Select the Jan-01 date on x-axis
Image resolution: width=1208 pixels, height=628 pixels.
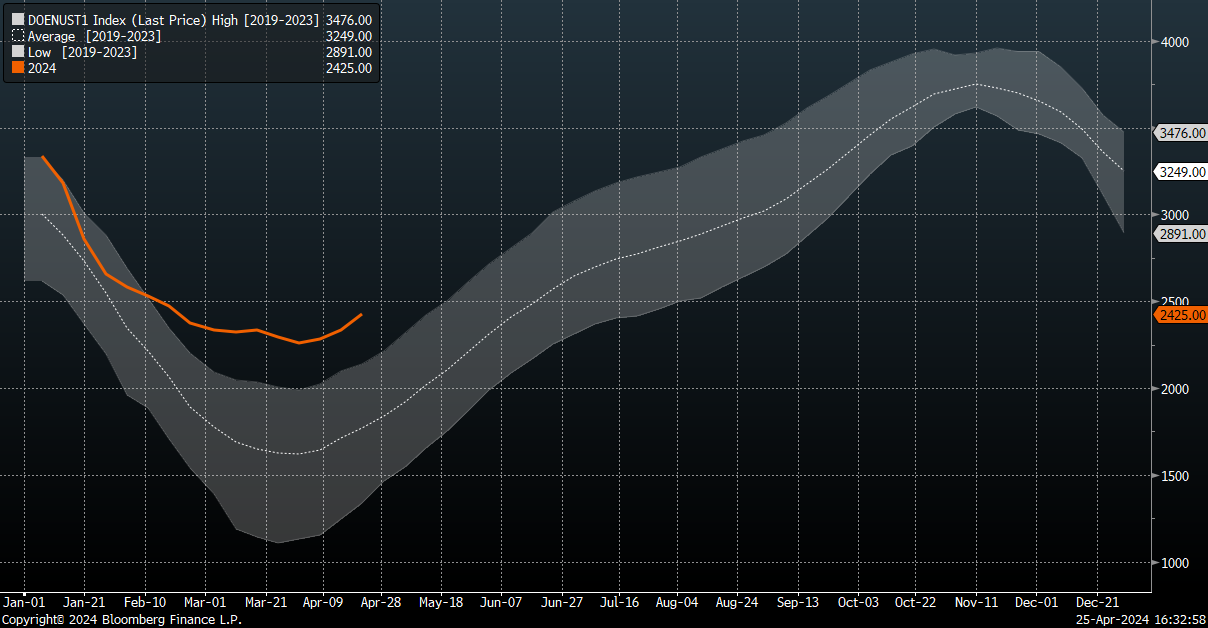24,603
